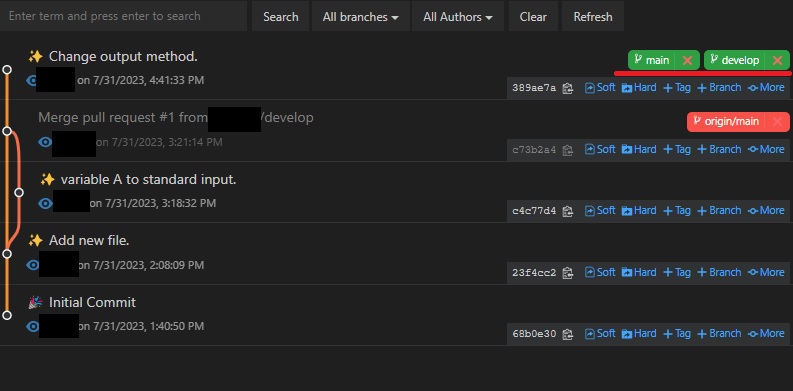
Task: Delete the develop branch with red X
Action: point(777,61)
